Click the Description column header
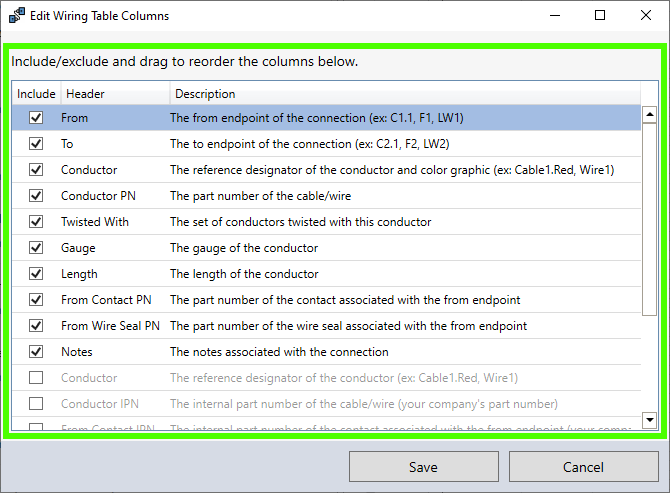Viewport: 670px width, 493px height. pos(405,94)
